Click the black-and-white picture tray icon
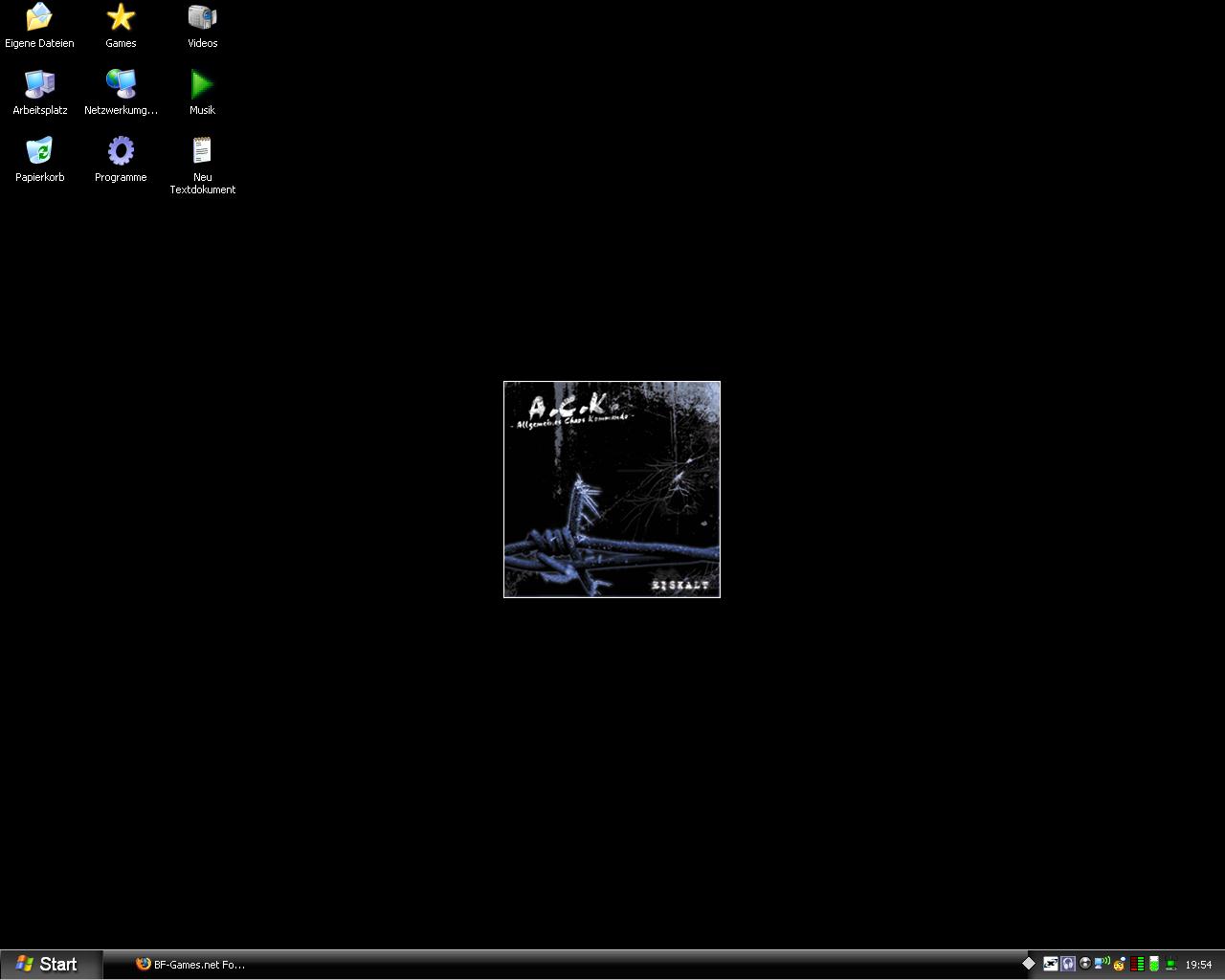The height and width of the screenshot is (980, 1225). 1051,964
